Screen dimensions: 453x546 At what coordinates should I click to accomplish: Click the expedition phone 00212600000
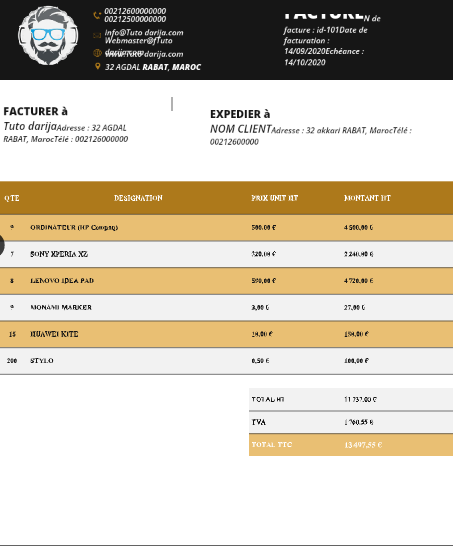pyautogui.click(x=234, y=142)
